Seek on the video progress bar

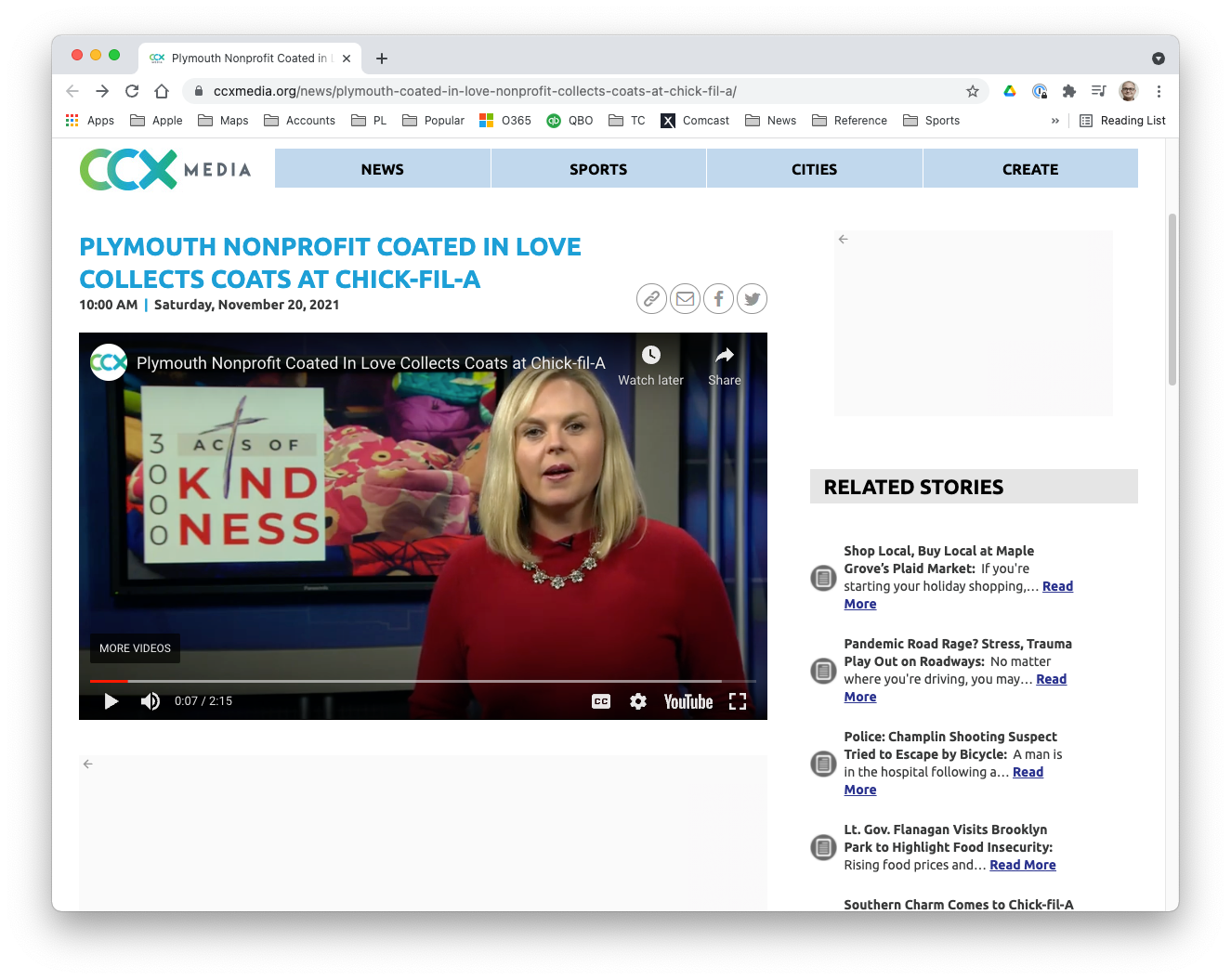click(423, 681)
